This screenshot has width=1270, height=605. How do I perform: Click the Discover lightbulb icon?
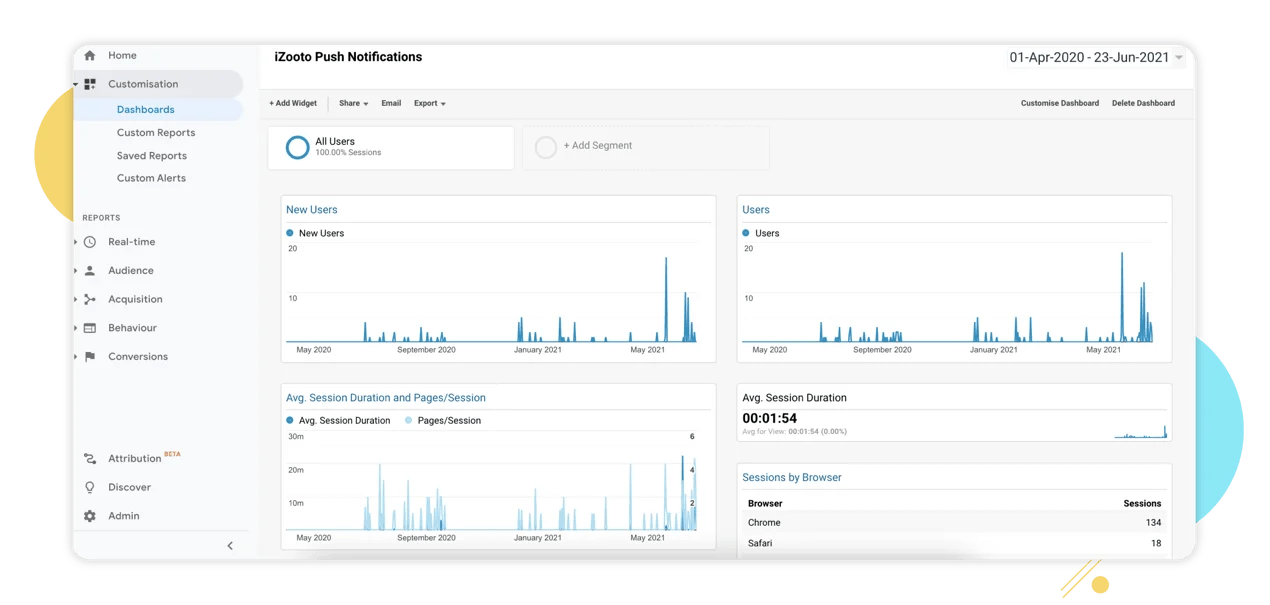(x=90, y=488)
